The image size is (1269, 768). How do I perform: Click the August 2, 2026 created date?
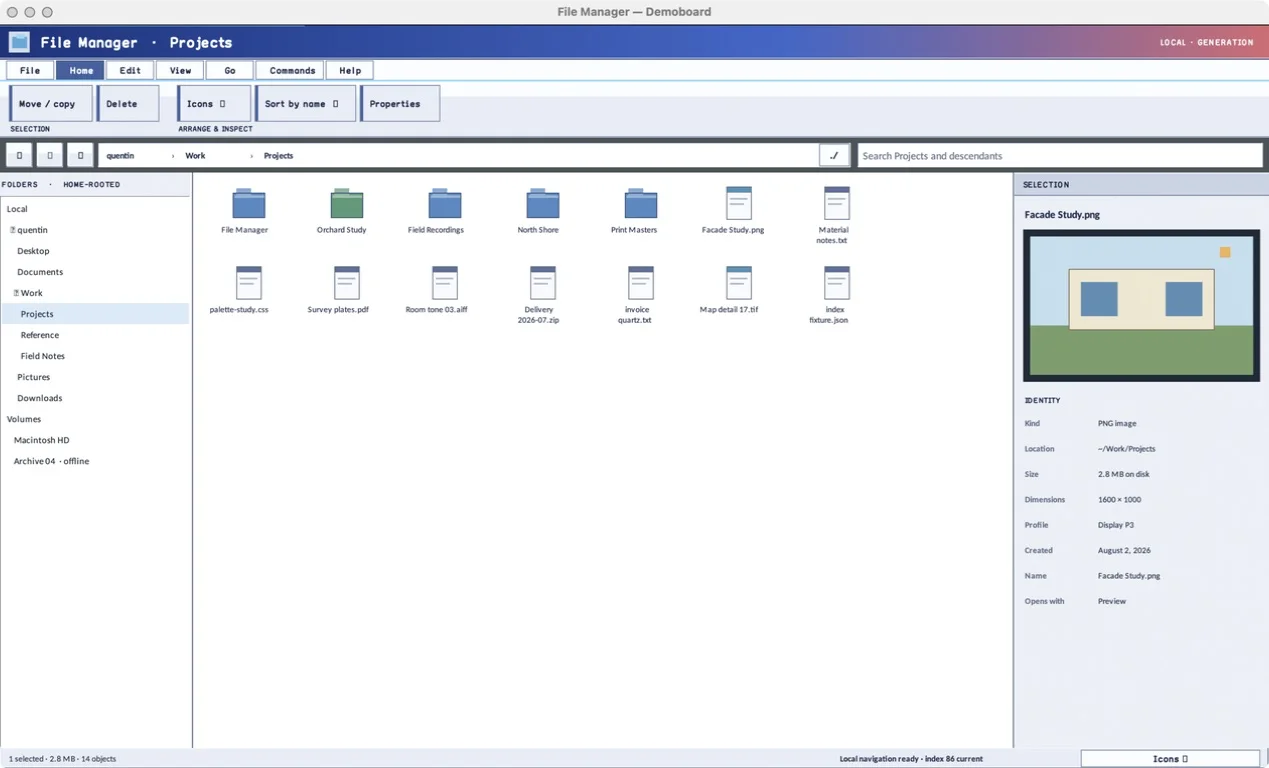(x=1124, y=550)
